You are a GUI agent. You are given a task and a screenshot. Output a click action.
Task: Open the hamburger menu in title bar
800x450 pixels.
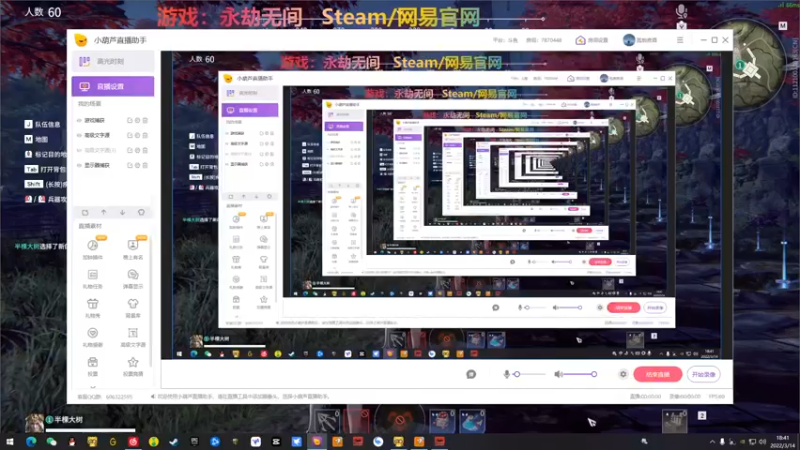tap(680, 40)
